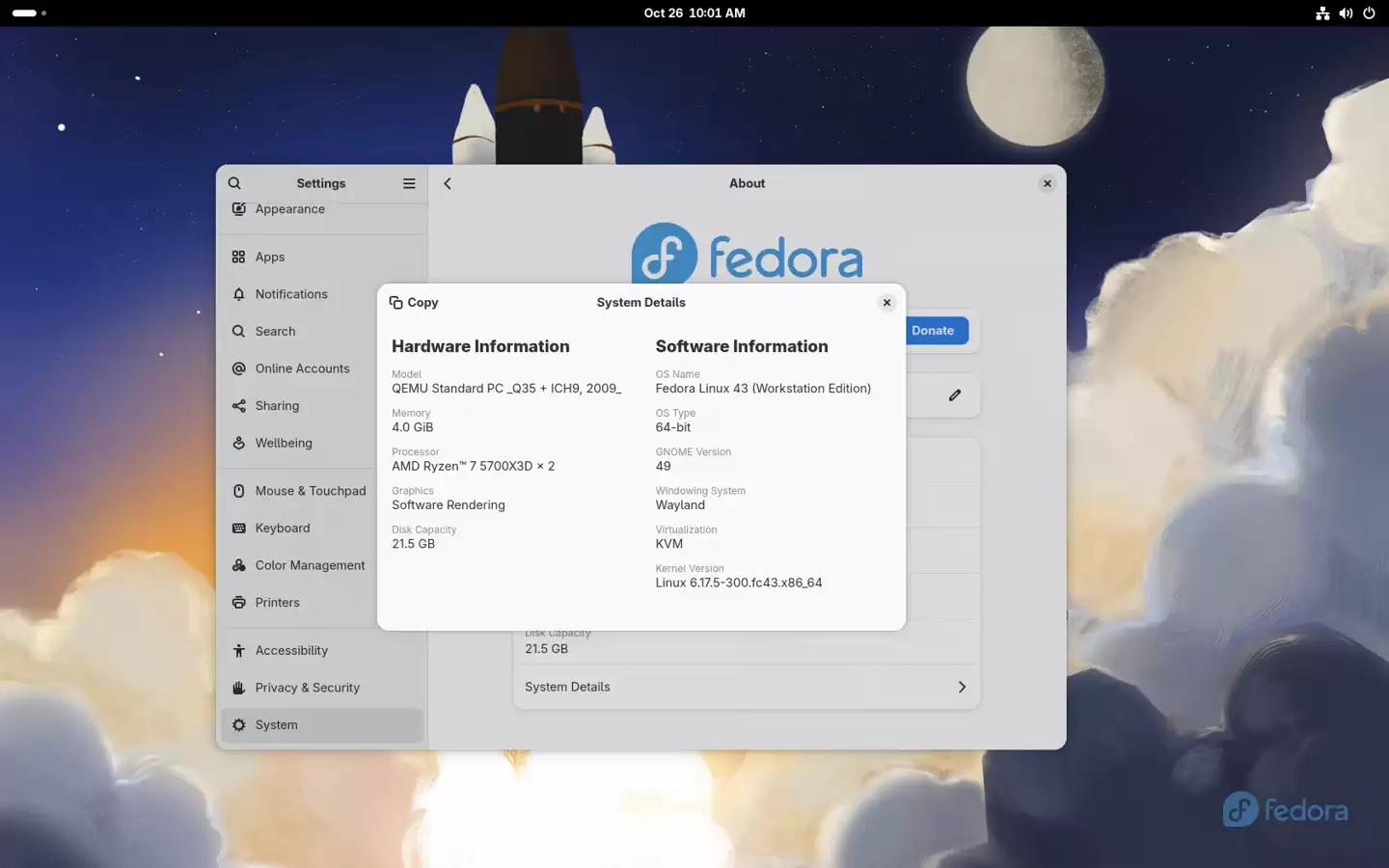The image size is (1389, 868).
Task: Expand the System Details row chevron
Action: click(x=962, y=687)
